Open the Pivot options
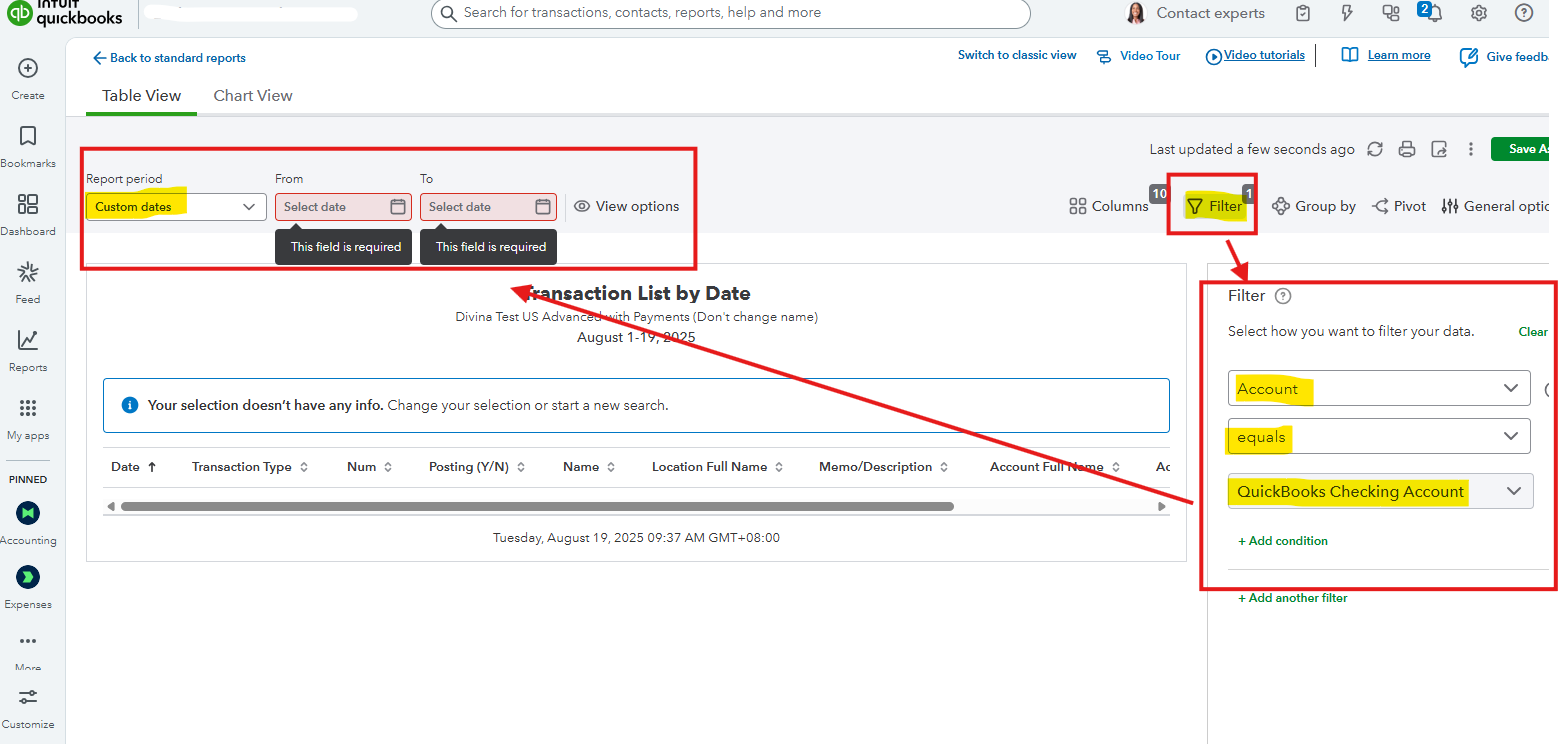The width and height of the screenshot is (1558, 744). click(x=1399, y=206)
